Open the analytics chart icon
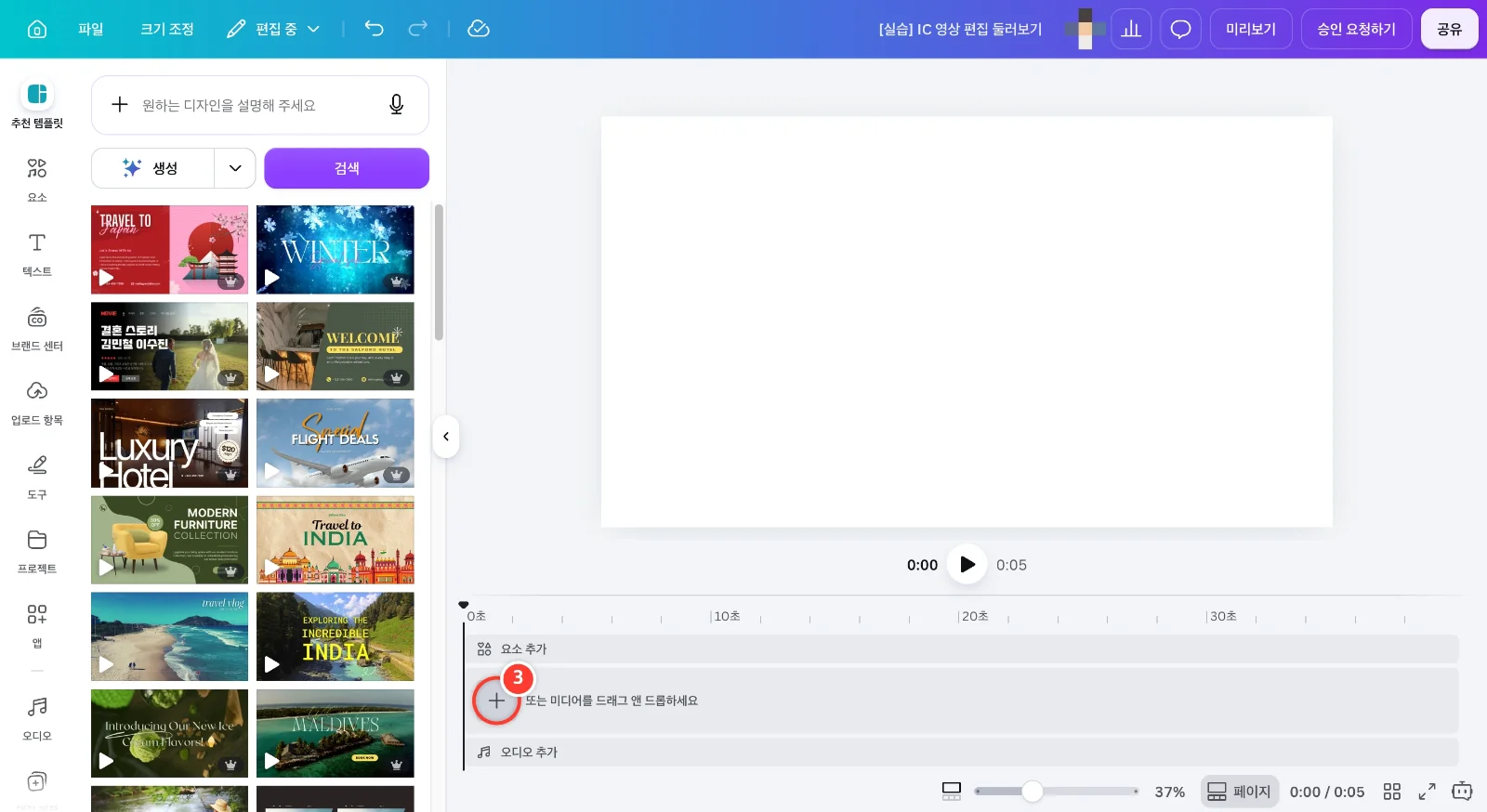The image size is (1487, 812). coord(1131,29)
